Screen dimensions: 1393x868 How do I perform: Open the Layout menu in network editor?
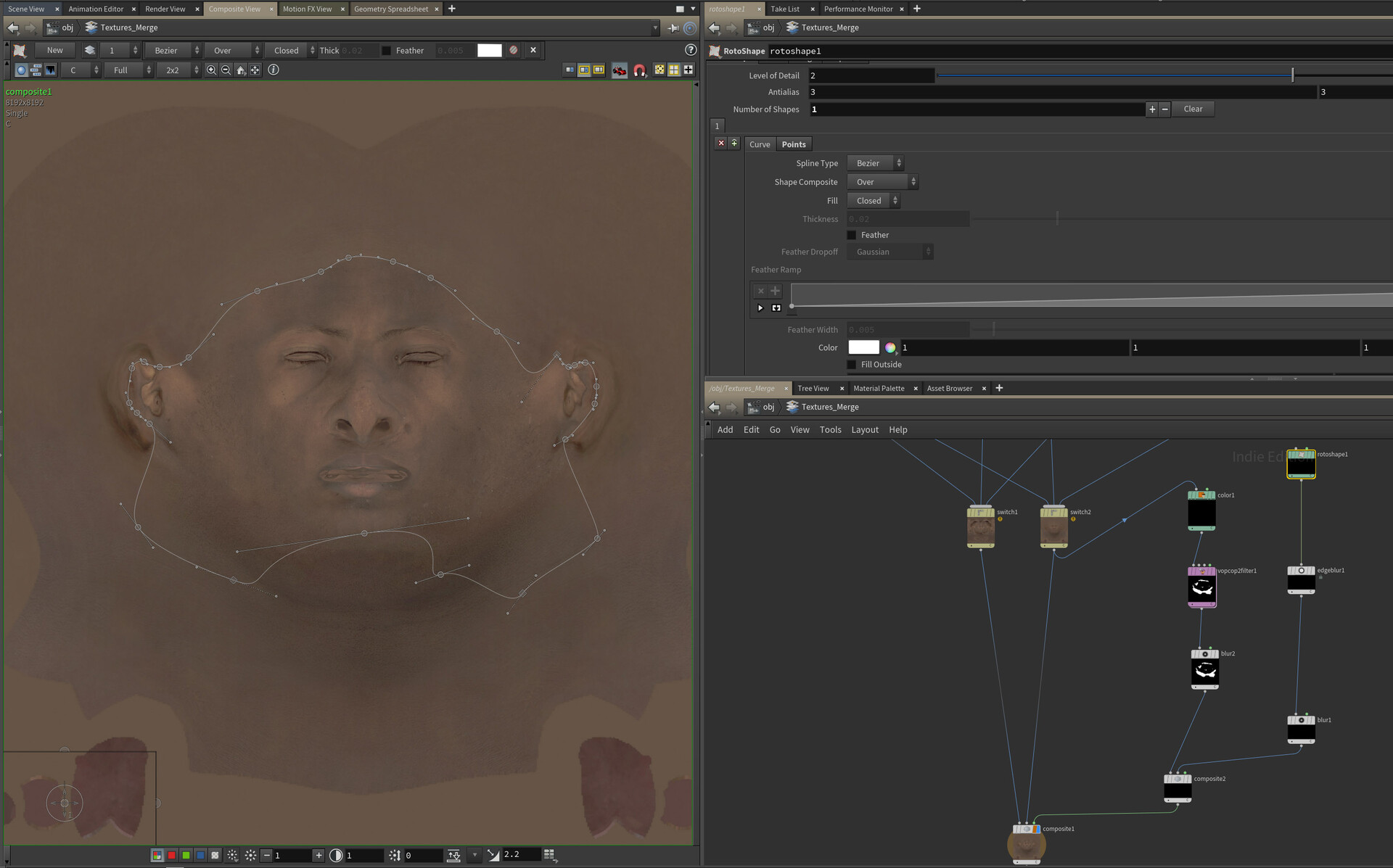[864, 430]
